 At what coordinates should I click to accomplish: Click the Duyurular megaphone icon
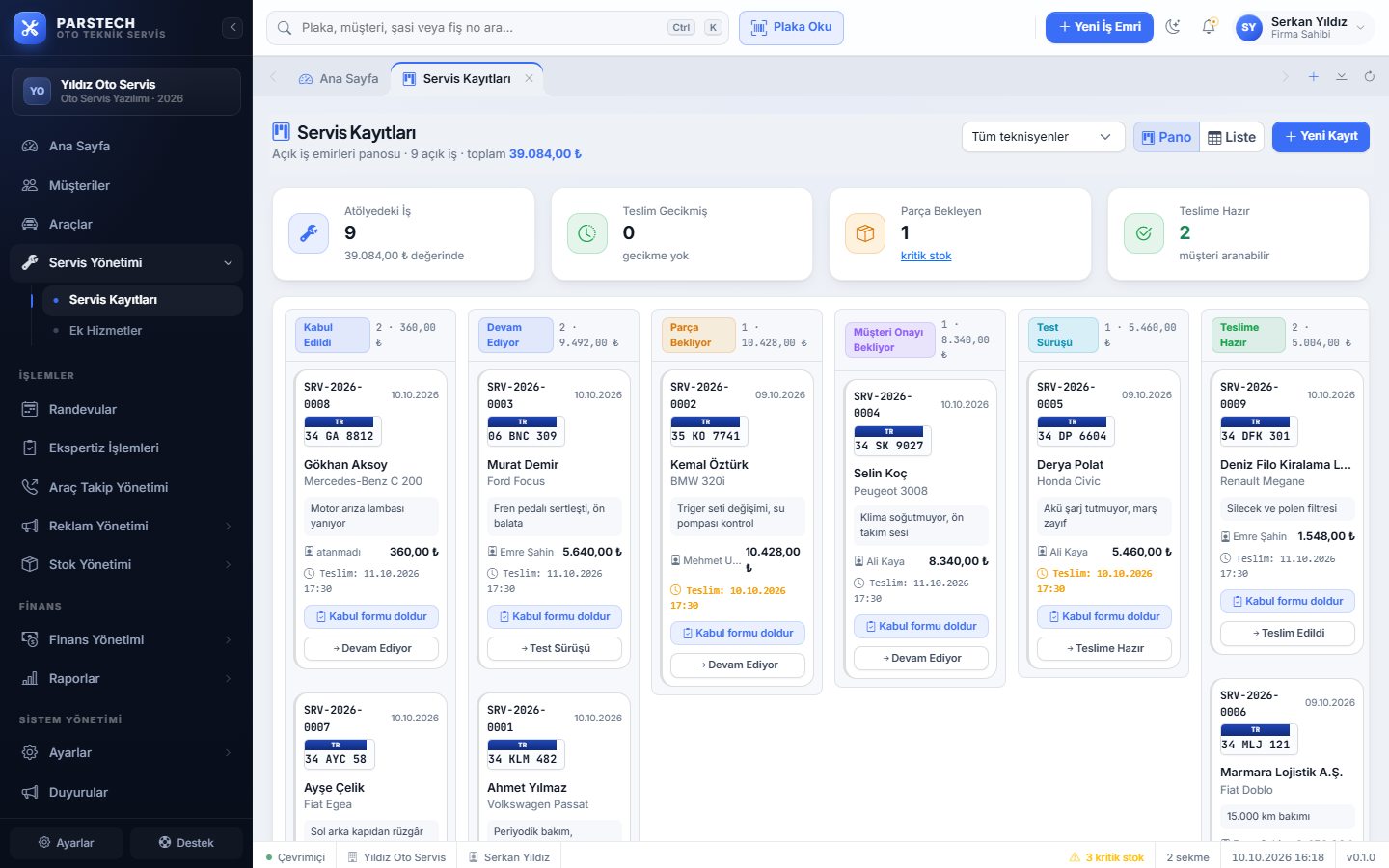pos(30,792)
